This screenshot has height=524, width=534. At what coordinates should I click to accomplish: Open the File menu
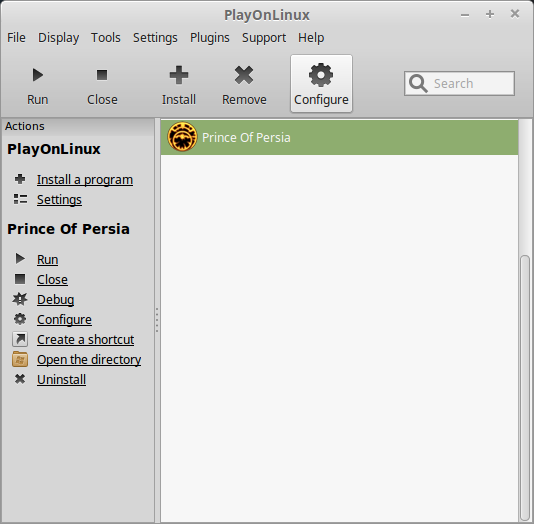coord(16,37)
